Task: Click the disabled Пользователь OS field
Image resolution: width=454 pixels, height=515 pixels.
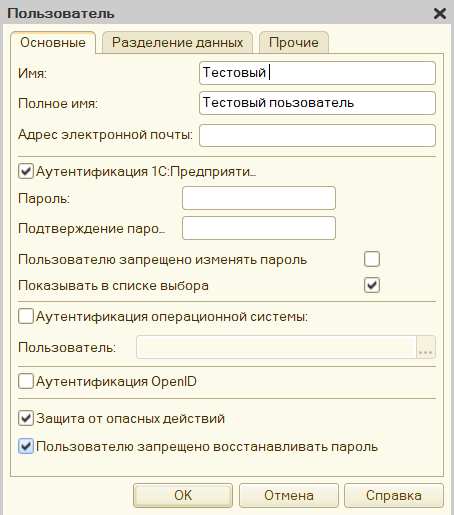Action: click(276, 347)
